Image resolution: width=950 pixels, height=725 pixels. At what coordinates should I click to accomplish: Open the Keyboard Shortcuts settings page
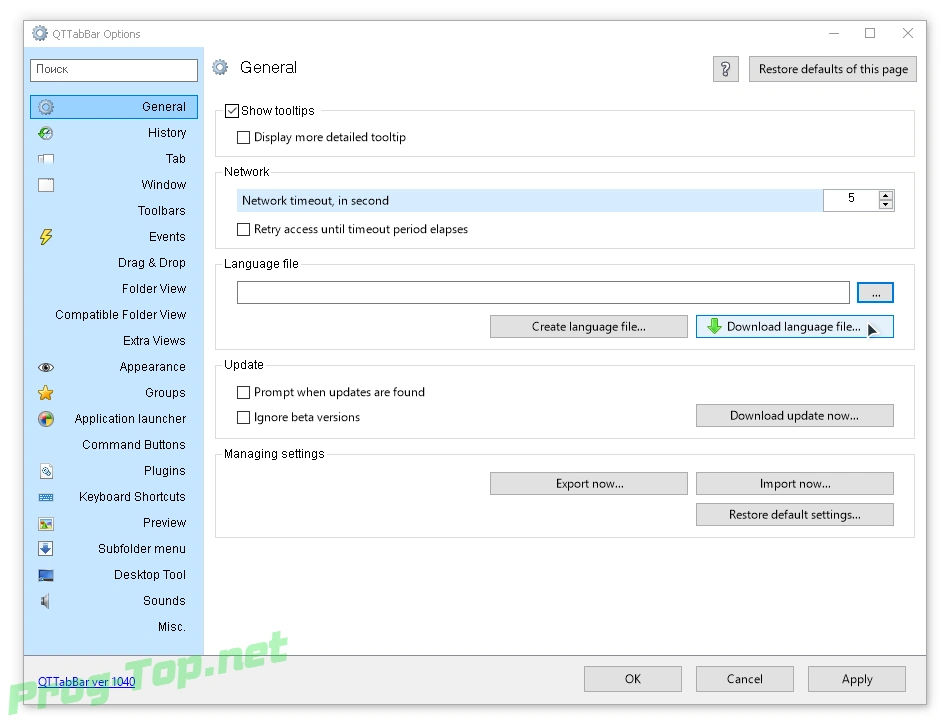click(x=114, y=497)
